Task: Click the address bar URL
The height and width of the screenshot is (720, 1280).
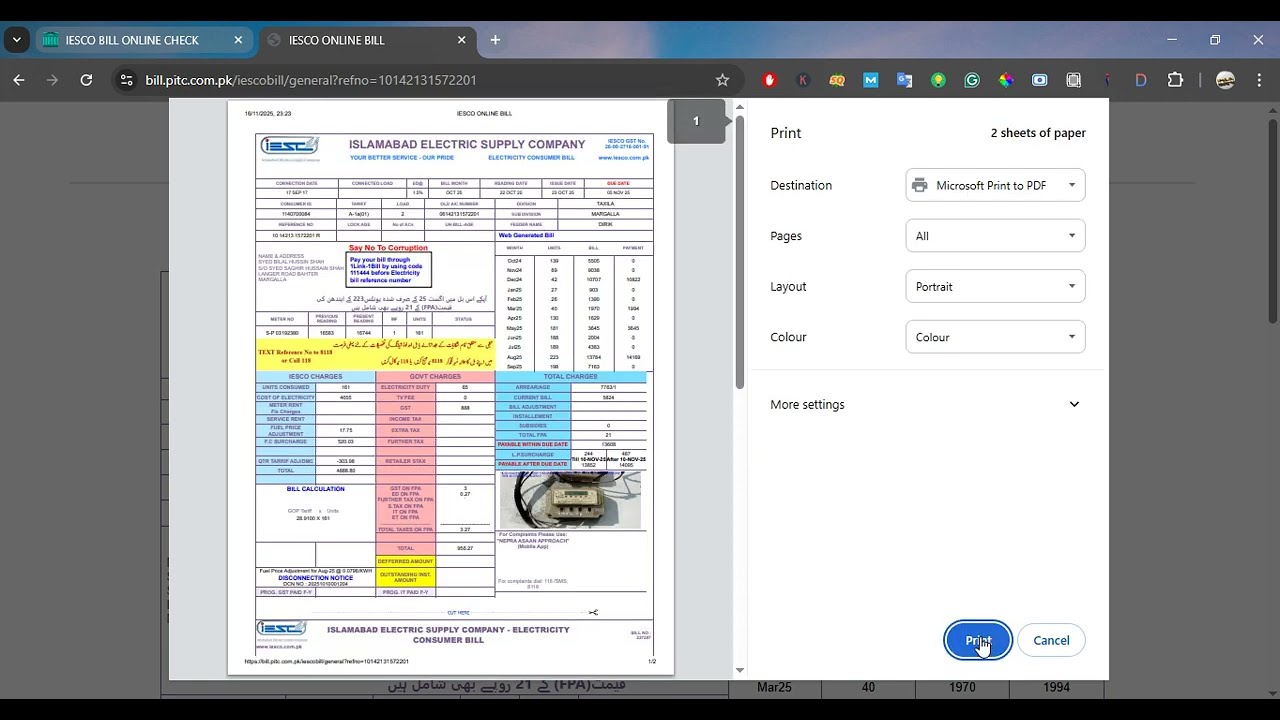Action: [x=311, y=80]
